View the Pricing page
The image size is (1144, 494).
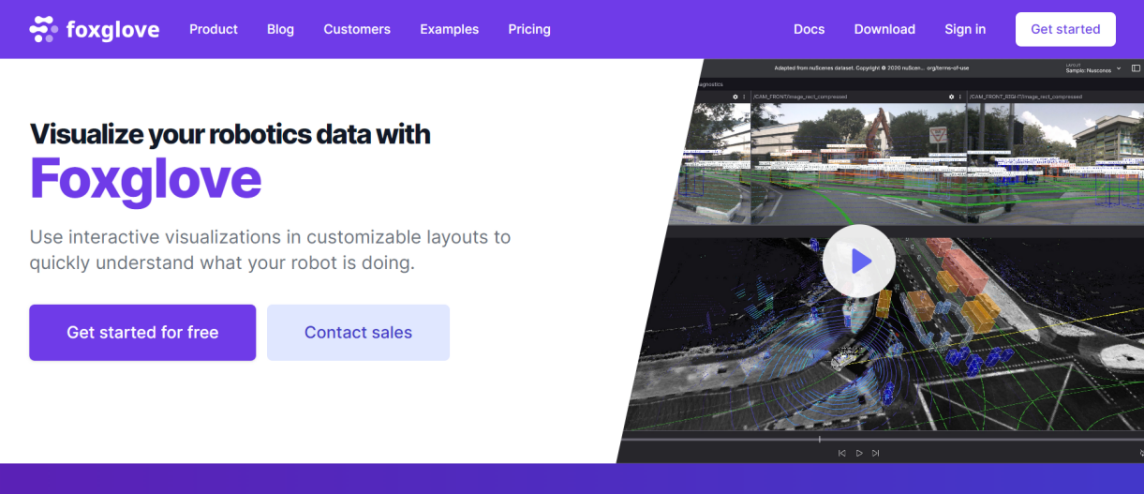click(x=529, y=29)
